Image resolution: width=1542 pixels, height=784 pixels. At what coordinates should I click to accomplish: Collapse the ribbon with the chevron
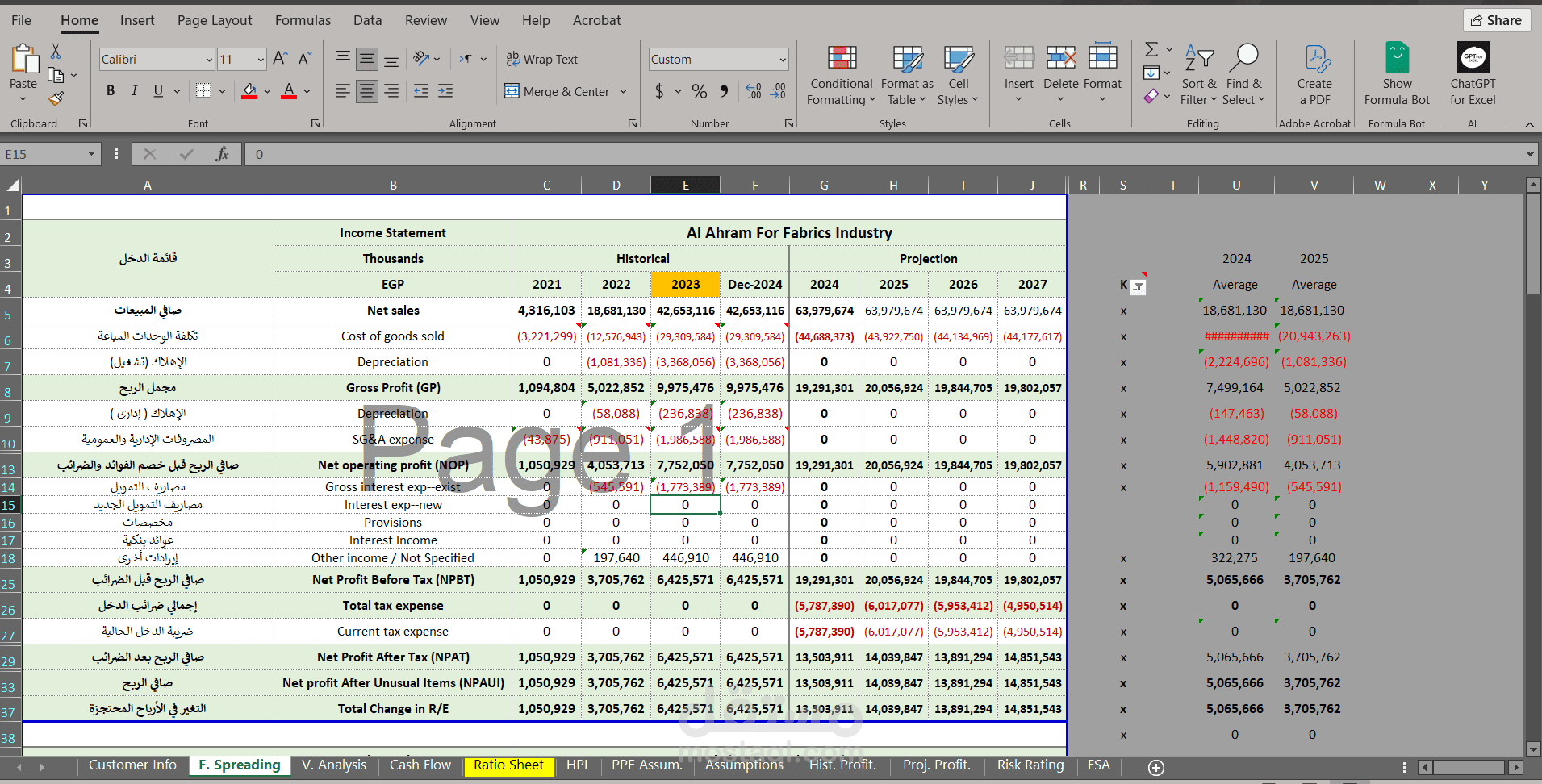tap(1529, 124)
